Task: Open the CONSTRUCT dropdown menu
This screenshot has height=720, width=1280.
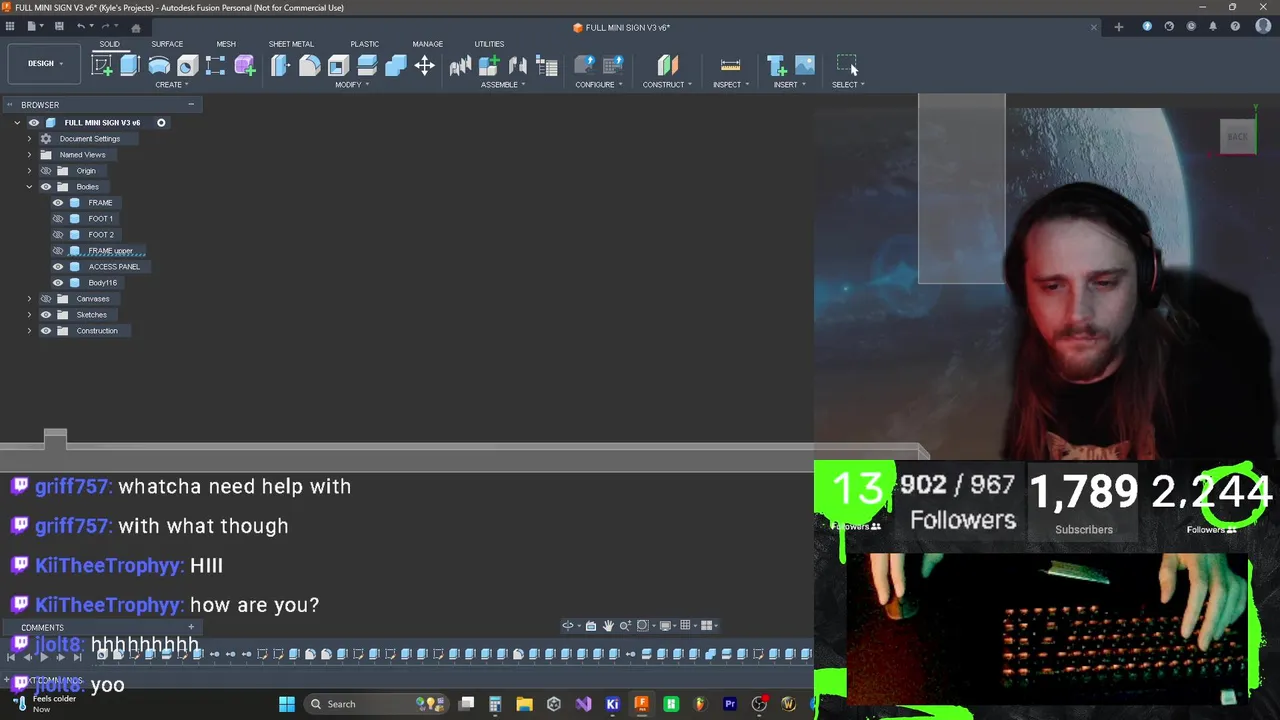Action: (667, 85)
